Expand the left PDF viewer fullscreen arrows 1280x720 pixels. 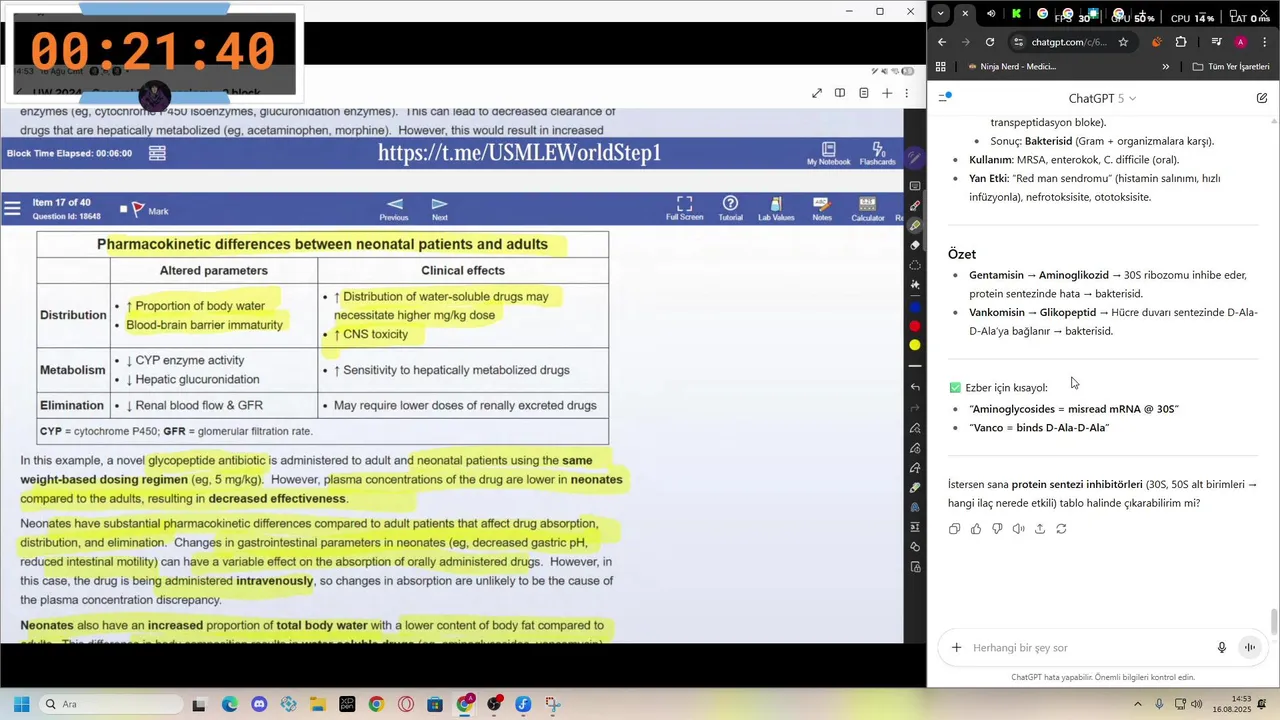click(817, 93)
